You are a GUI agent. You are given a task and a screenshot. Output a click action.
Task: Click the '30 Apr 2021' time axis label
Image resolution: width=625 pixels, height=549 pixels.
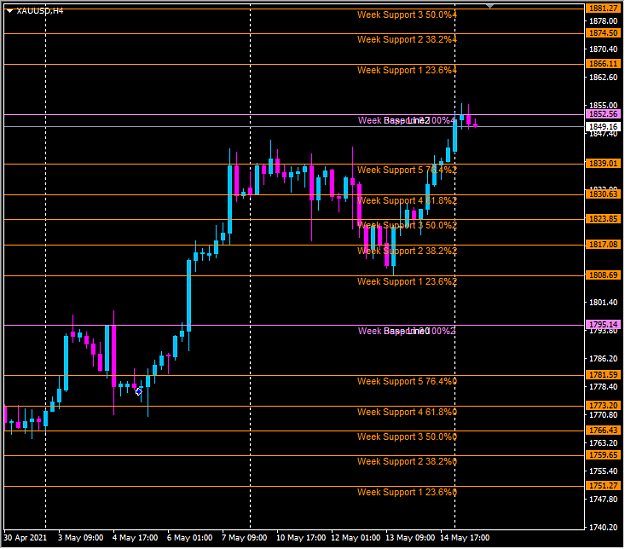(x=25, y=538)
